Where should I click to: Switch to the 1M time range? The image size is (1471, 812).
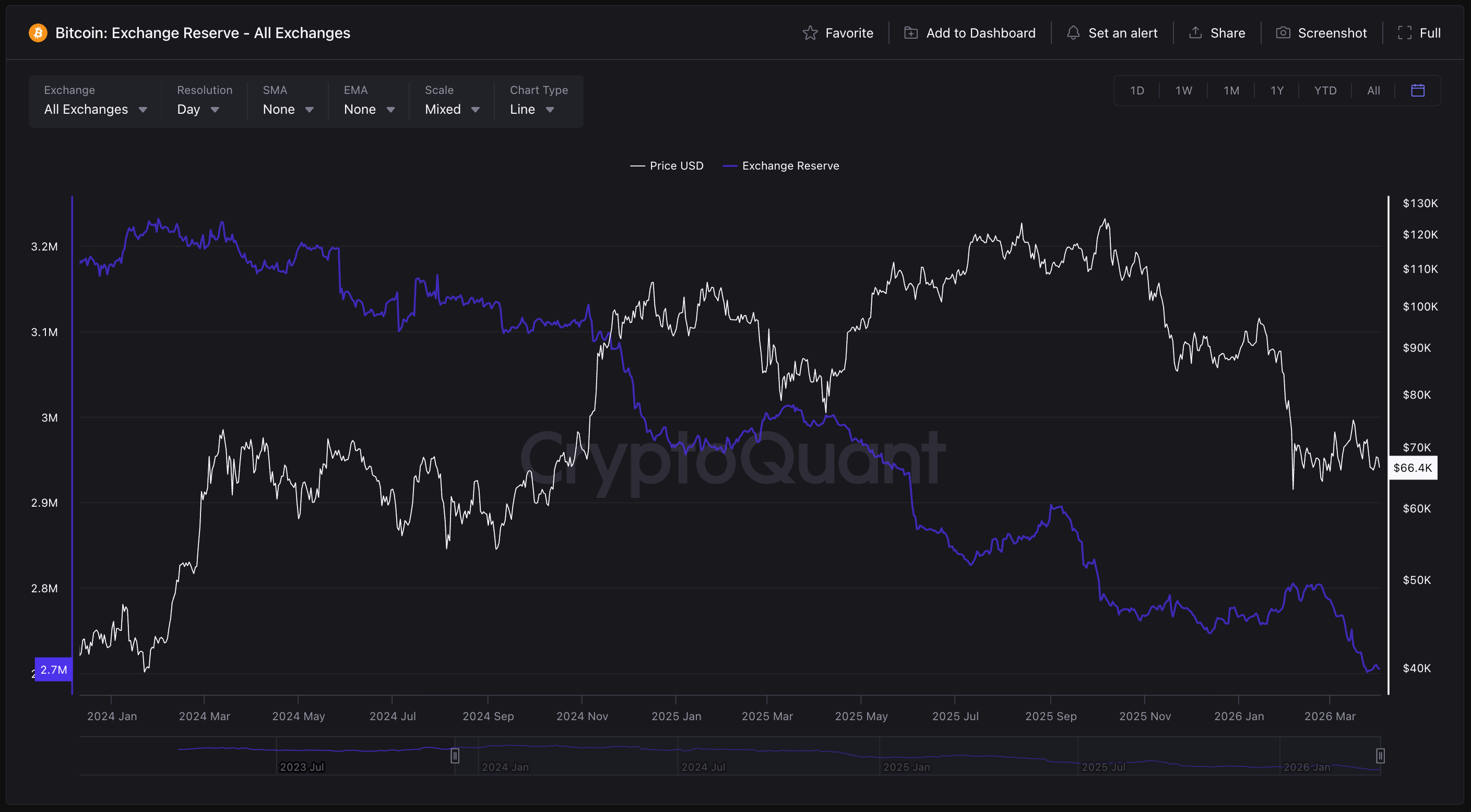click(x=1231, y=90)
